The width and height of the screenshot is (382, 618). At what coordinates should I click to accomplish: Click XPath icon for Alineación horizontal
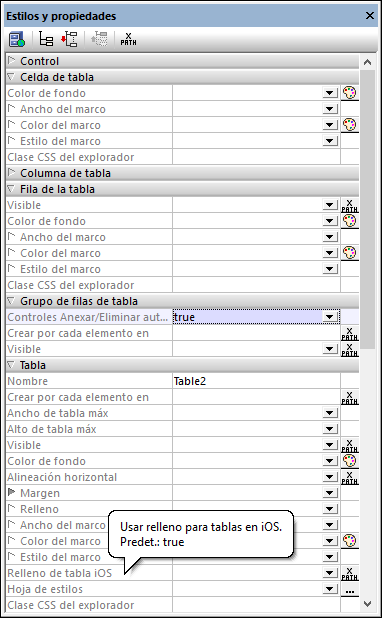[x=349, y=477]
